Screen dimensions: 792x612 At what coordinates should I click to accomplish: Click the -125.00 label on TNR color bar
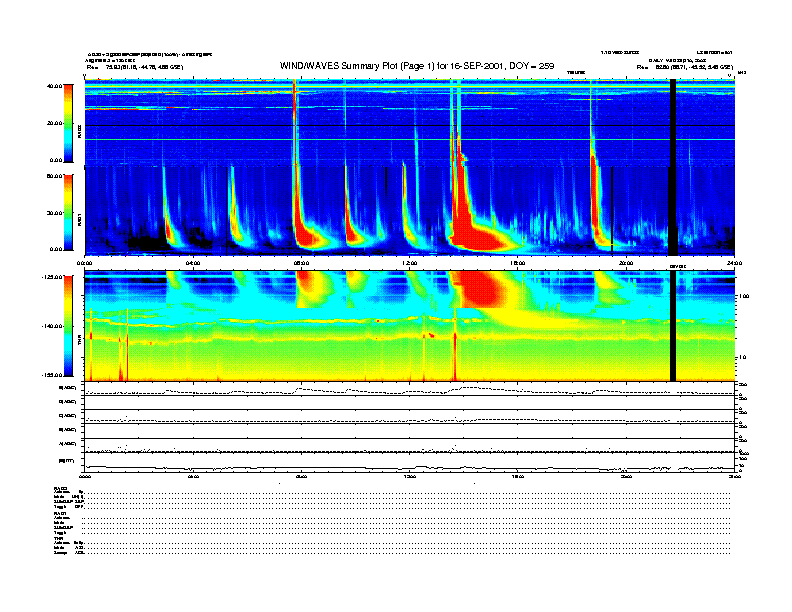pos(52,277)
